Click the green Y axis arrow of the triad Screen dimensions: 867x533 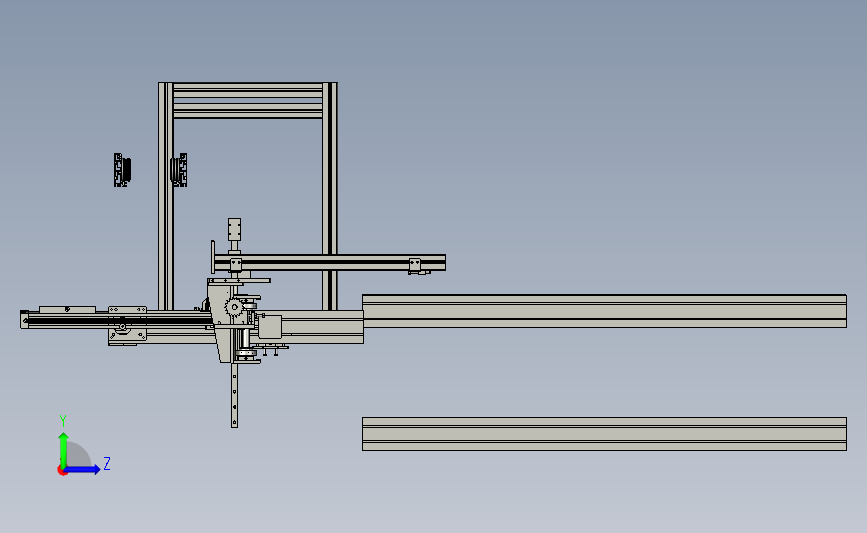click(x=63, y=450)
